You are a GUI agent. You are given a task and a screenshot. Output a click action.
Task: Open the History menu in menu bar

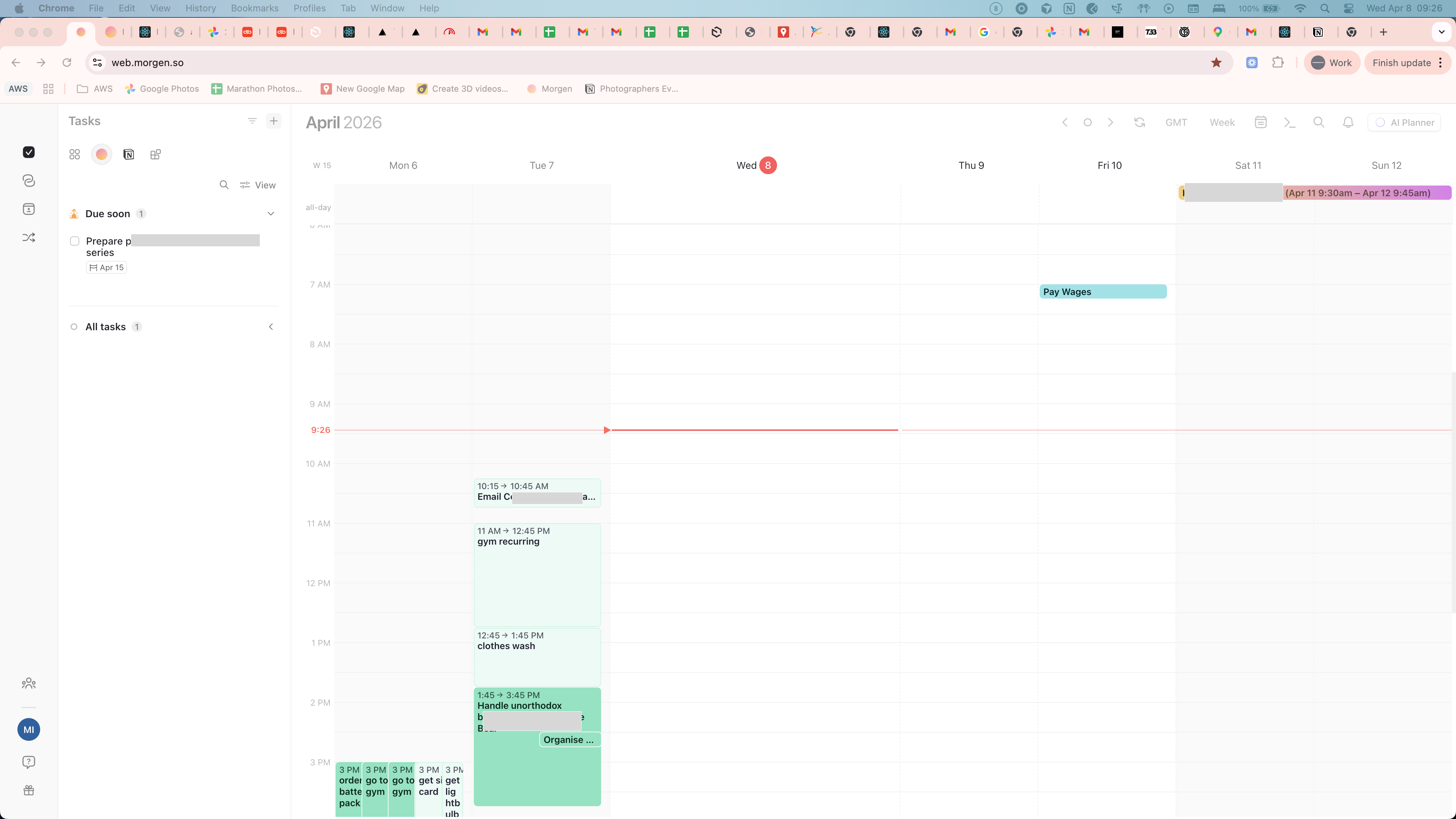pyautogui.click(x=200, y=8)
